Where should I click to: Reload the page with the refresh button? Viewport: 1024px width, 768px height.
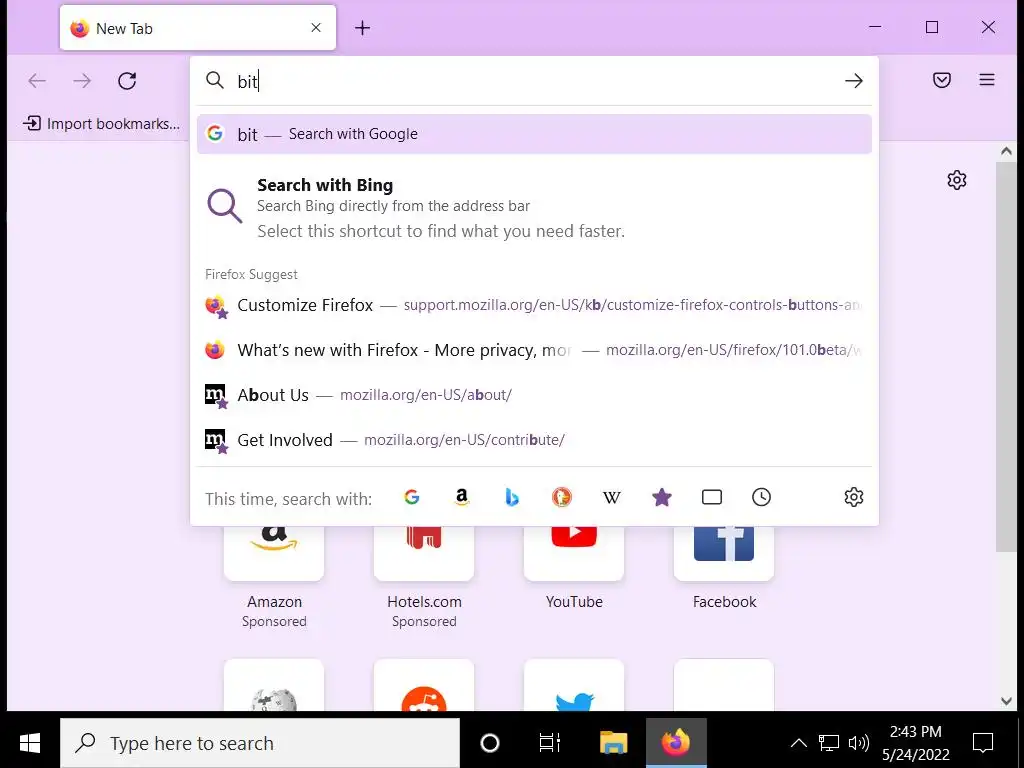click(127, 81)
